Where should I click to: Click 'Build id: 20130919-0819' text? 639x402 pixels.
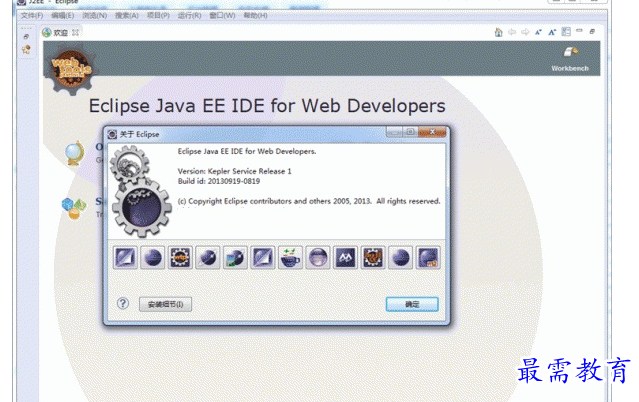[x=219, y=181]
